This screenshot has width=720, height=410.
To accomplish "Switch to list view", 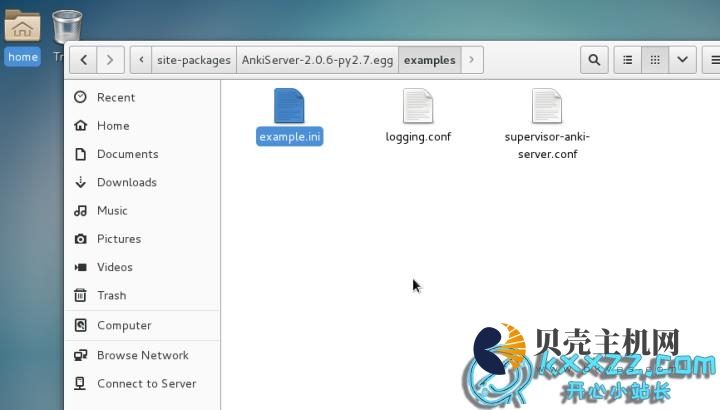I will tap(627, 60).
